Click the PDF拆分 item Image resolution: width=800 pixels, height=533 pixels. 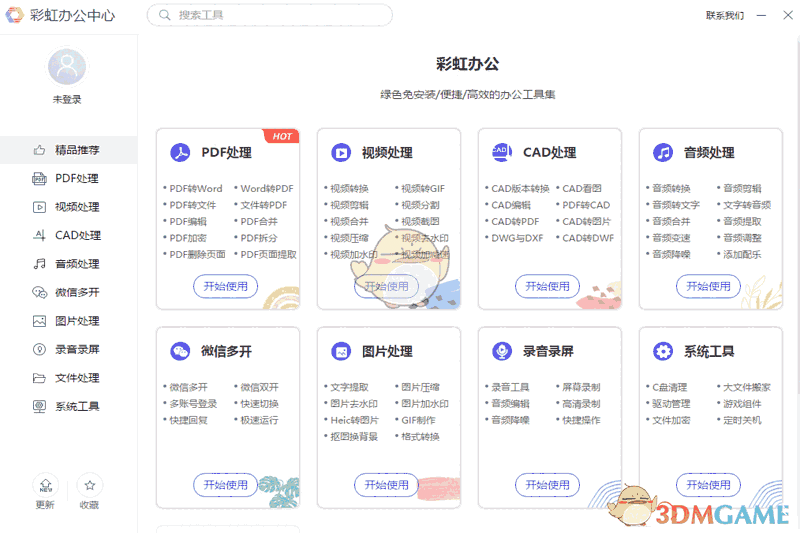pyautogui.click(x=259, y=238)
